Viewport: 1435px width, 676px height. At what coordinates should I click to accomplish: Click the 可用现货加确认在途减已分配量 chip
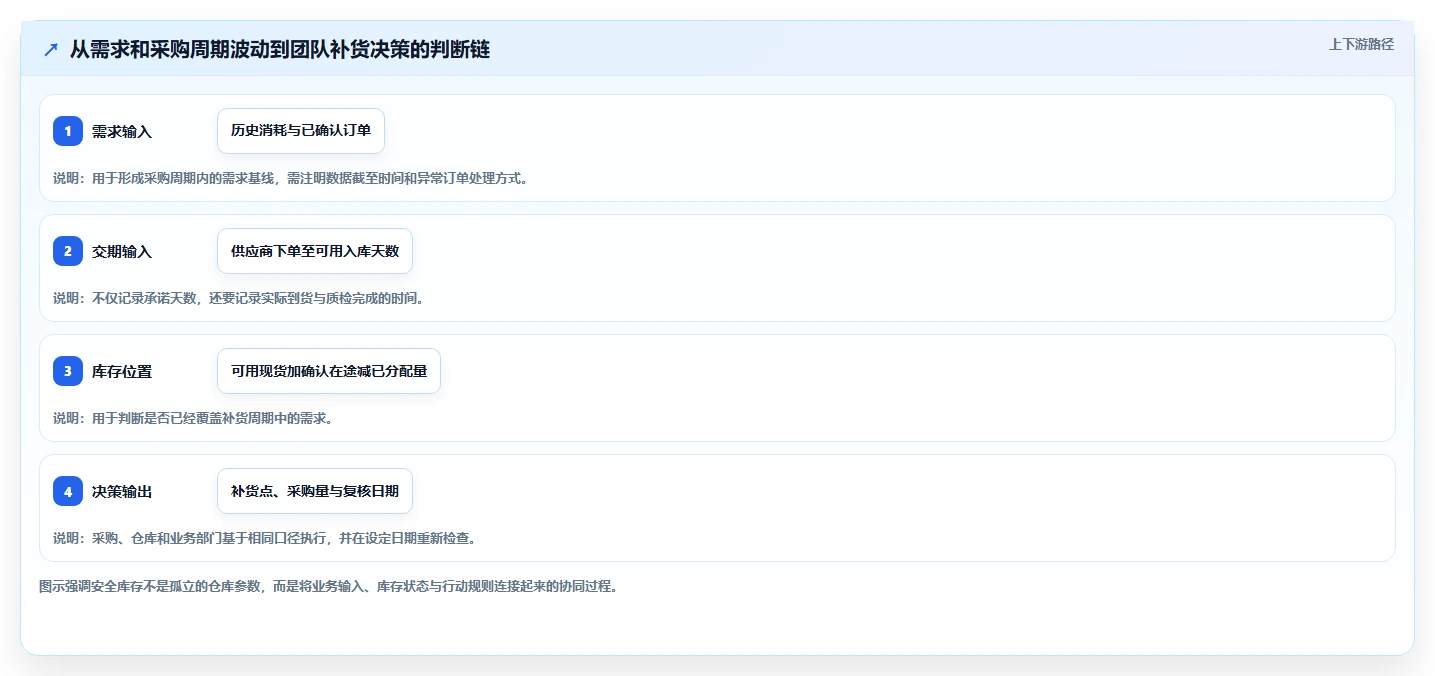coord(329,371)
